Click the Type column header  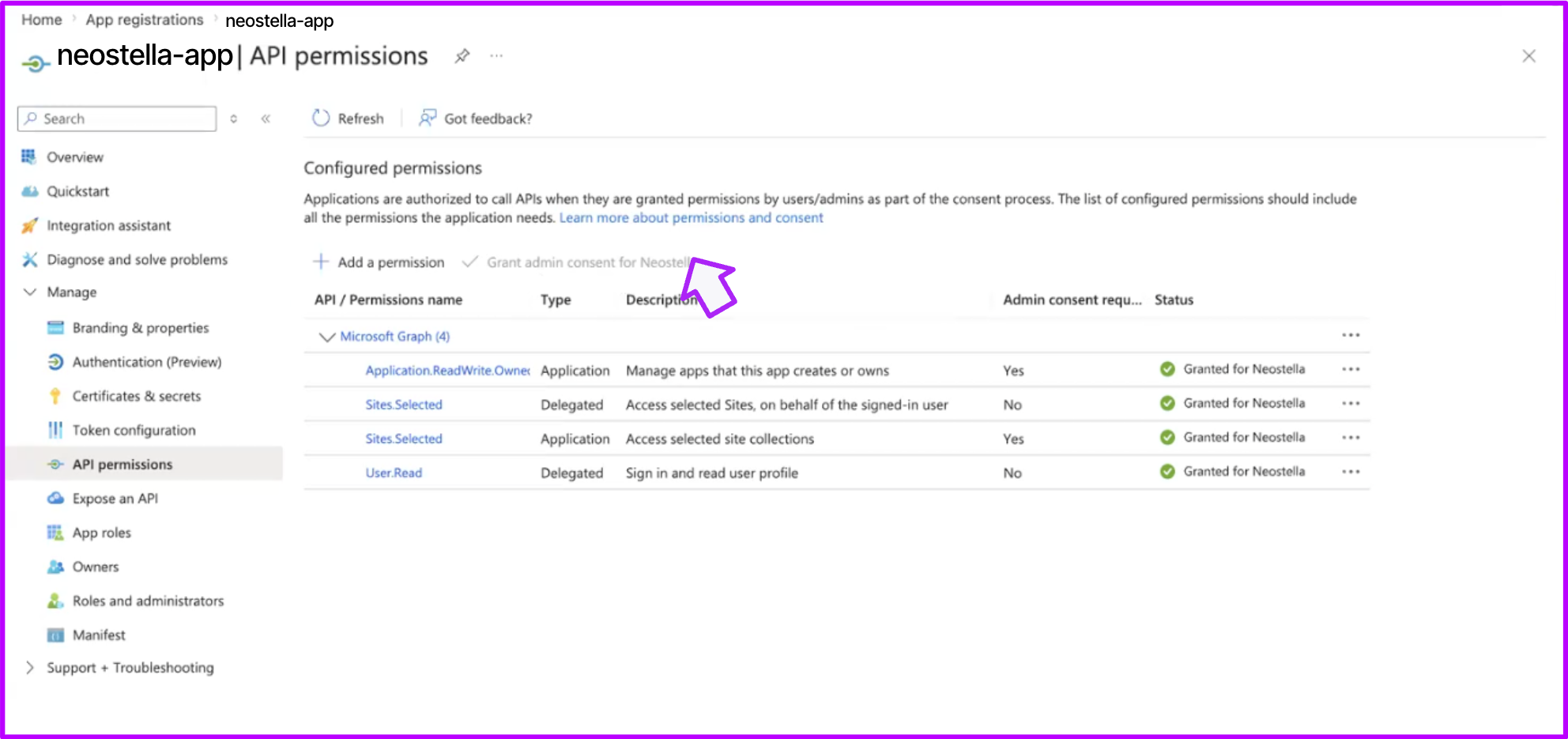click(556, 300)
